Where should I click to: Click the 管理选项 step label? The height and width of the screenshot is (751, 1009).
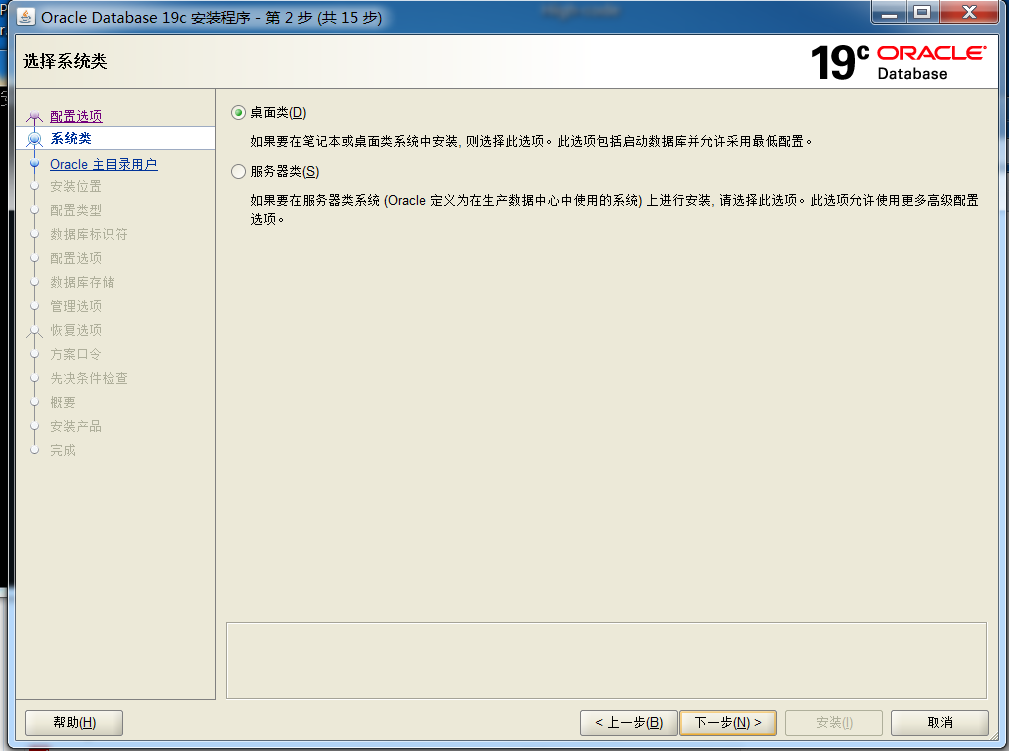pos(76,306)
